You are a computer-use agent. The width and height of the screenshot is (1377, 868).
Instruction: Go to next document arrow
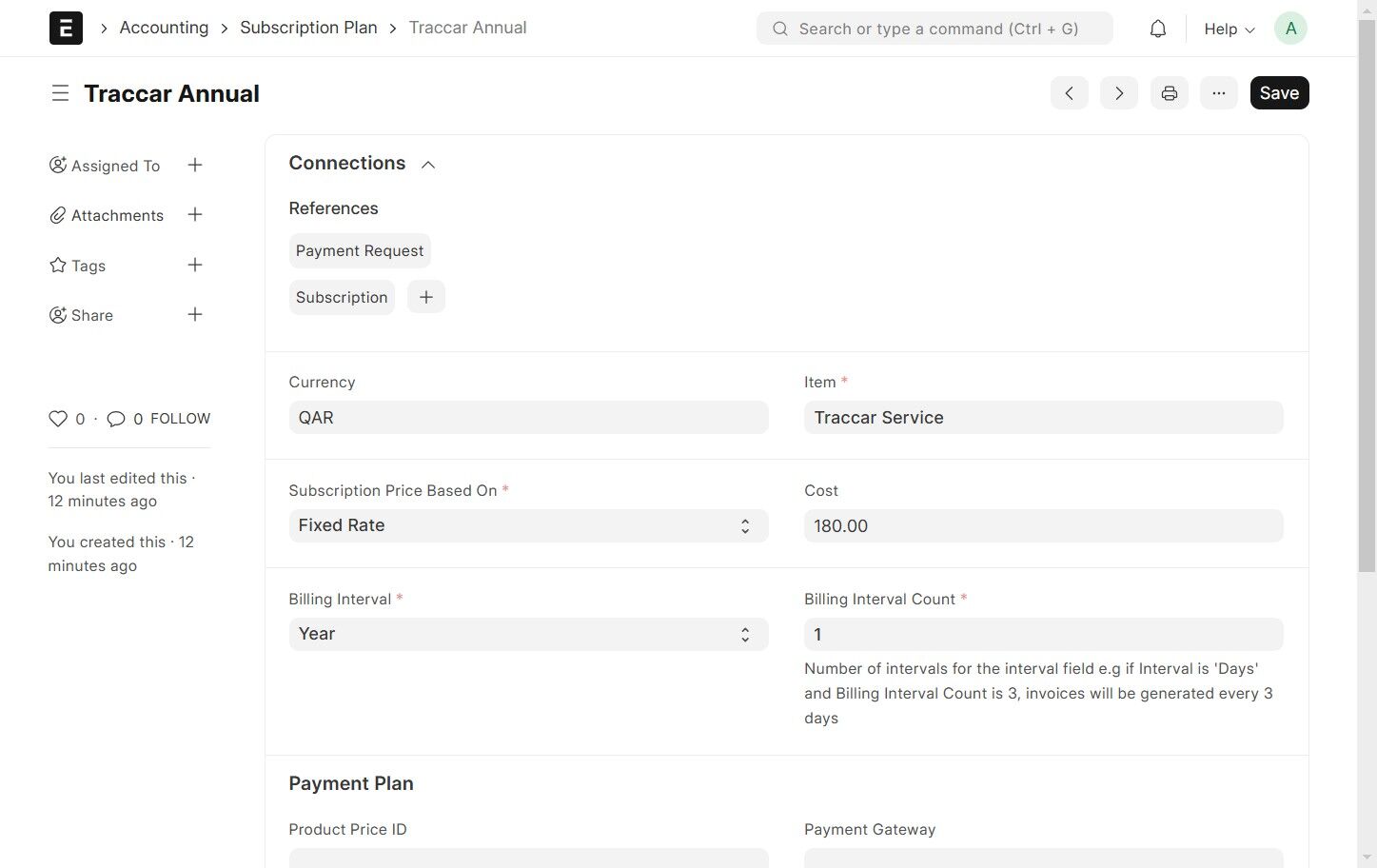[x=1119, y=93]
